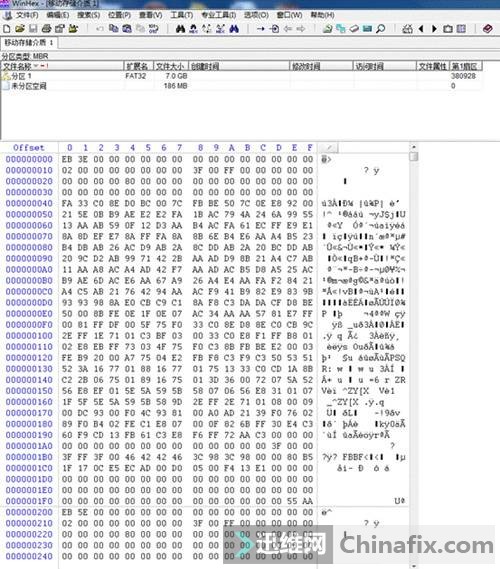Screen dimensions: 500x569
Task: Click the black right arrow navigation icon
Action: point(434,29)
